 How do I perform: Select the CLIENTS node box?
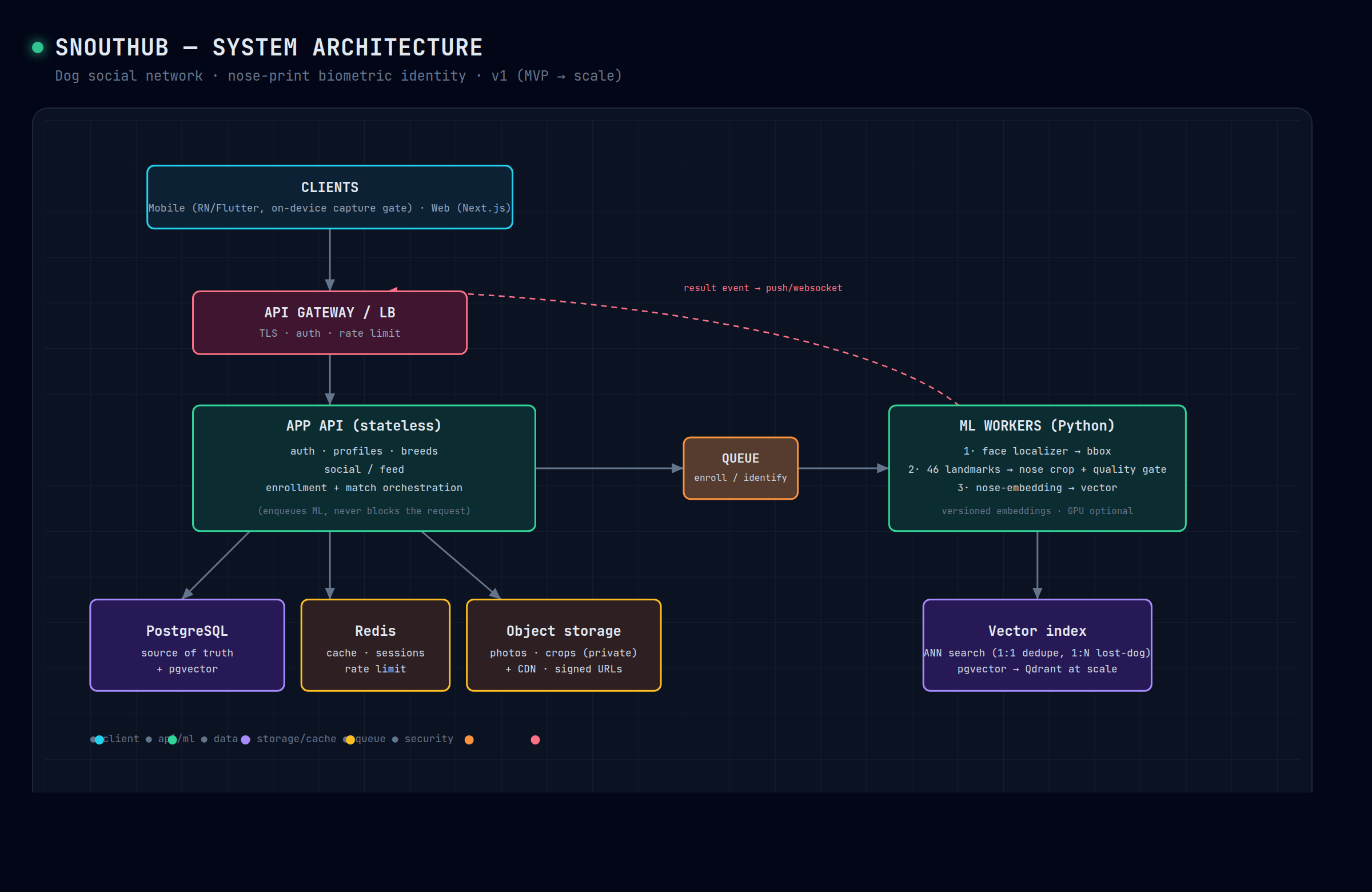330,197
